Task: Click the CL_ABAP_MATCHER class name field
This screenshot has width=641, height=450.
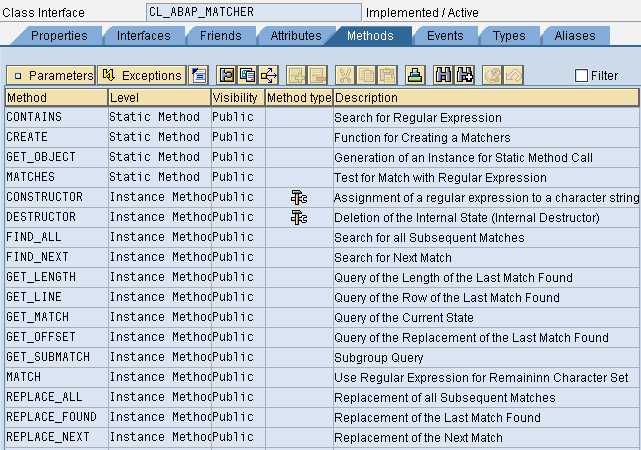Action: click(253, 12)
